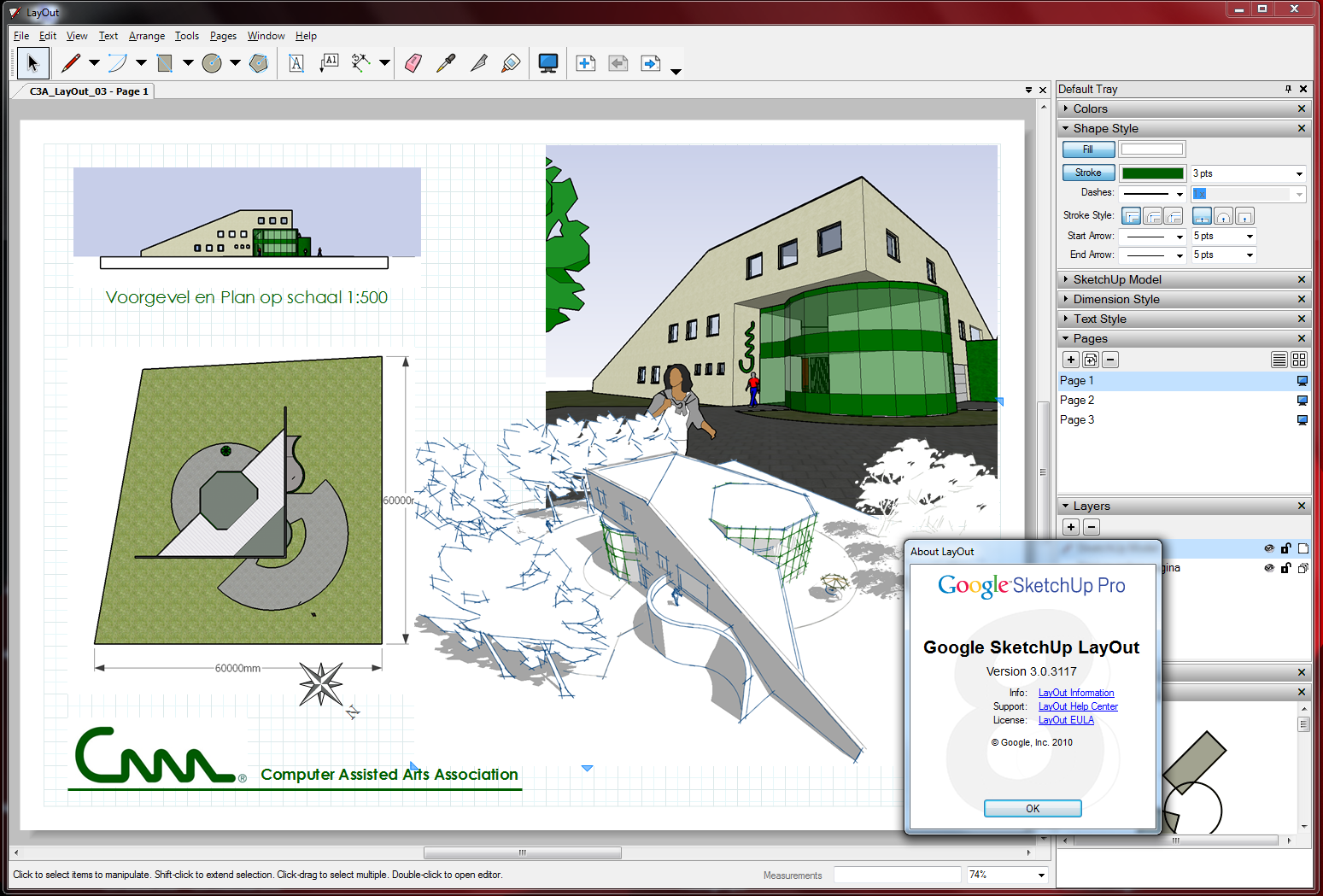Select the pink Eraser tool
This screenshot has height=896, width=1323.
413,63
